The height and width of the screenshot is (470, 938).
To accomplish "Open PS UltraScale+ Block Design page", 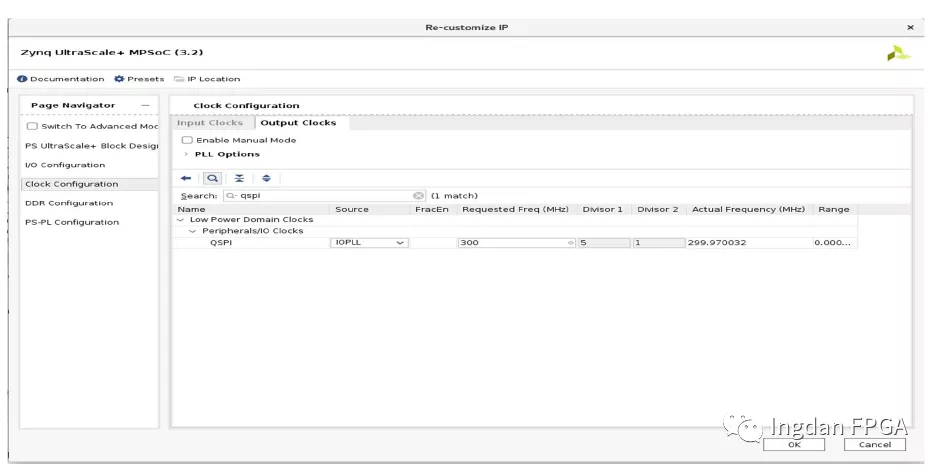I will (92, 146).
